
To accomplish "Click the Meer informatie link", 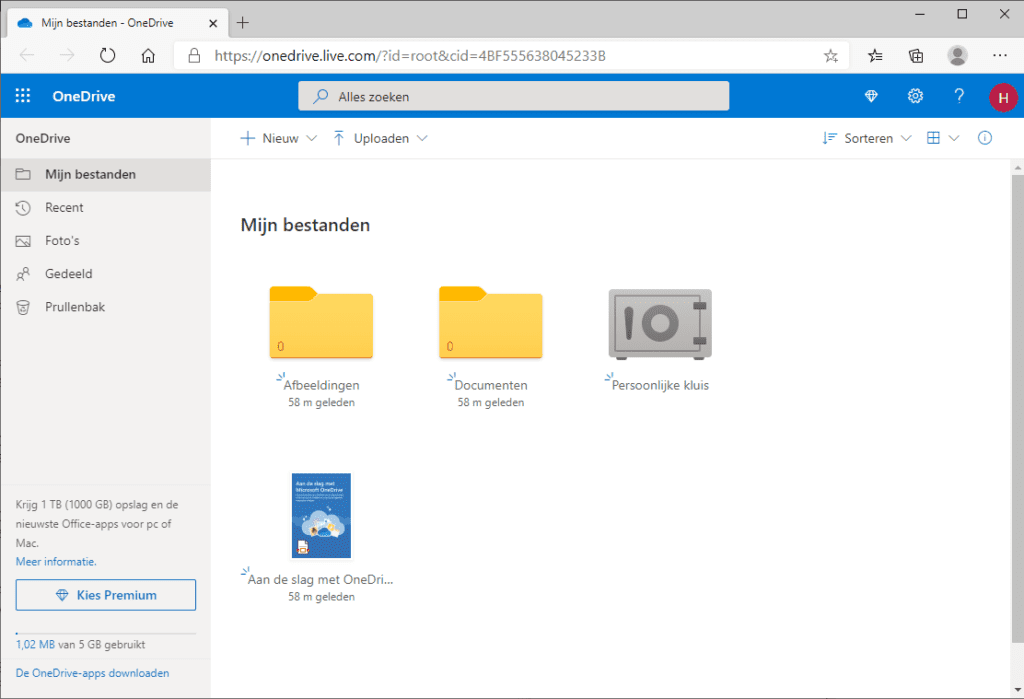I will 56,562.
